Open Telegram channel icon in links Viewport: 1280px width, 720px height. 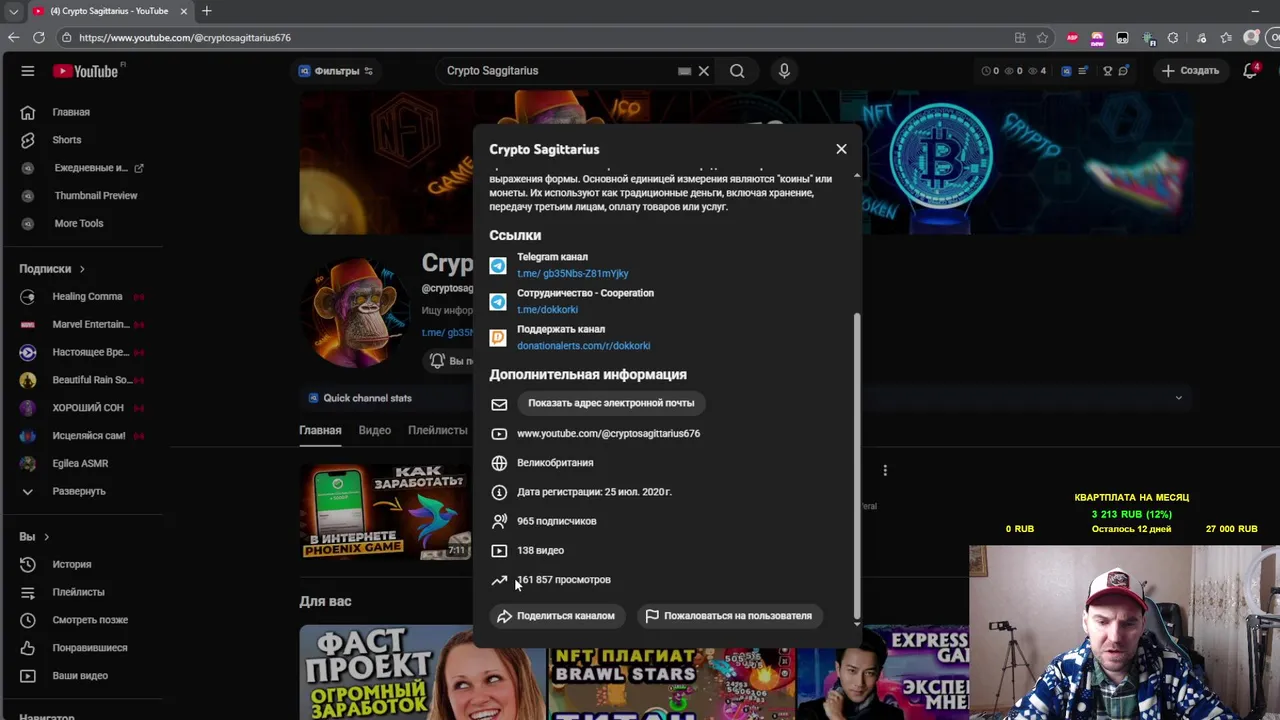pyautogui.click(x=498, y=265)
